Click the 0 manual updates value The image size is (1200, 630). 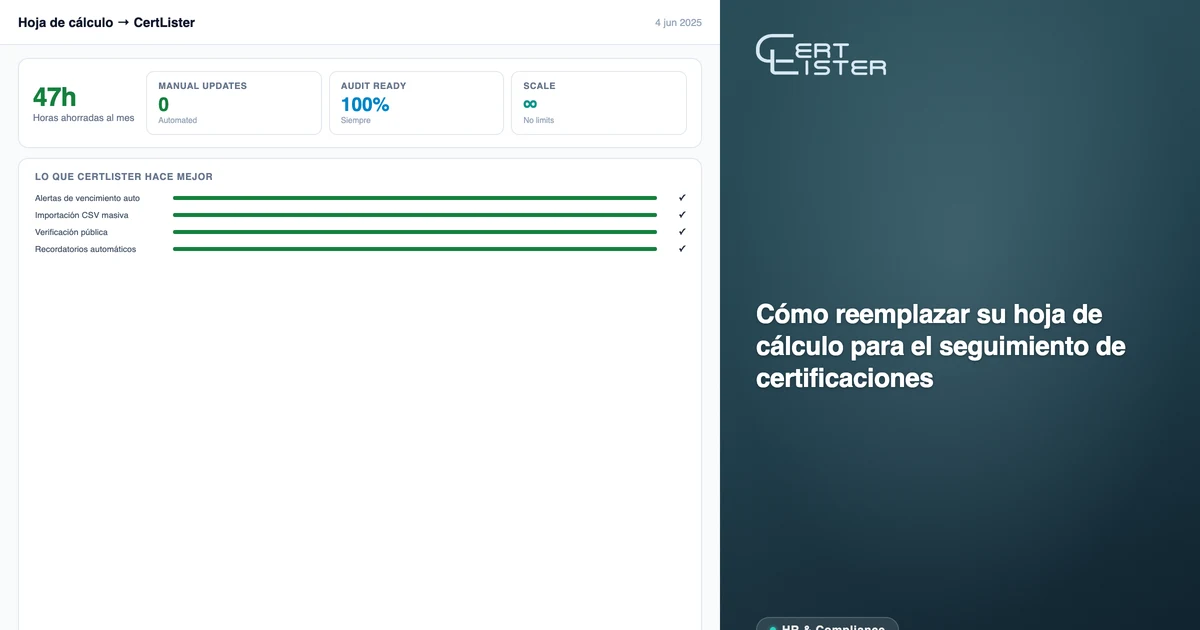coord(164,104)
